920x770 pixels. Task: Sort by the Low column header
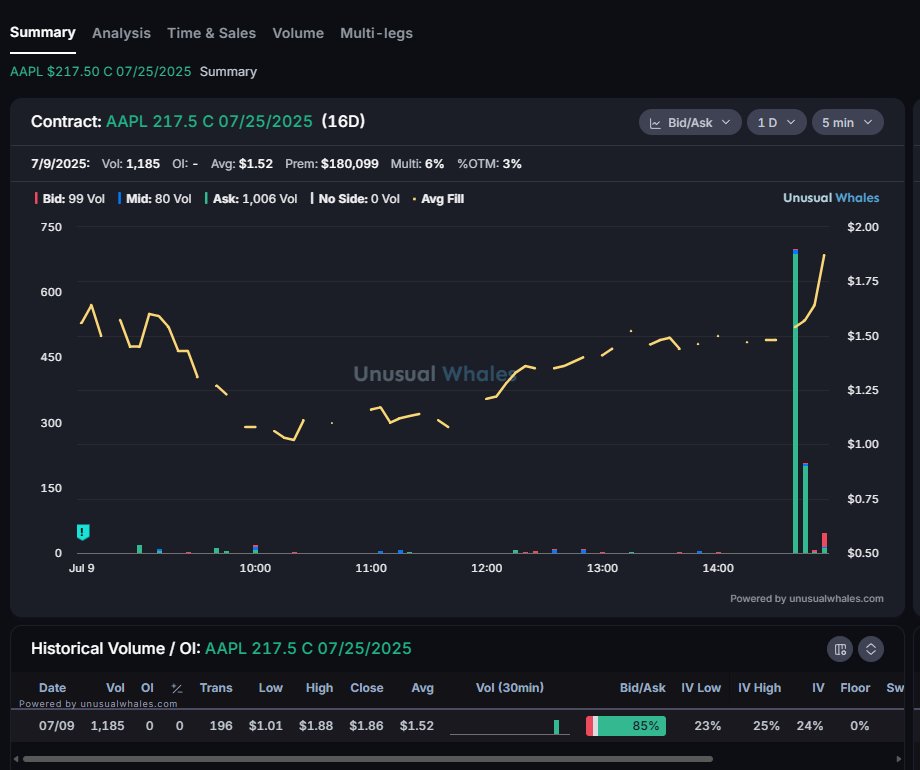(270, 688)
